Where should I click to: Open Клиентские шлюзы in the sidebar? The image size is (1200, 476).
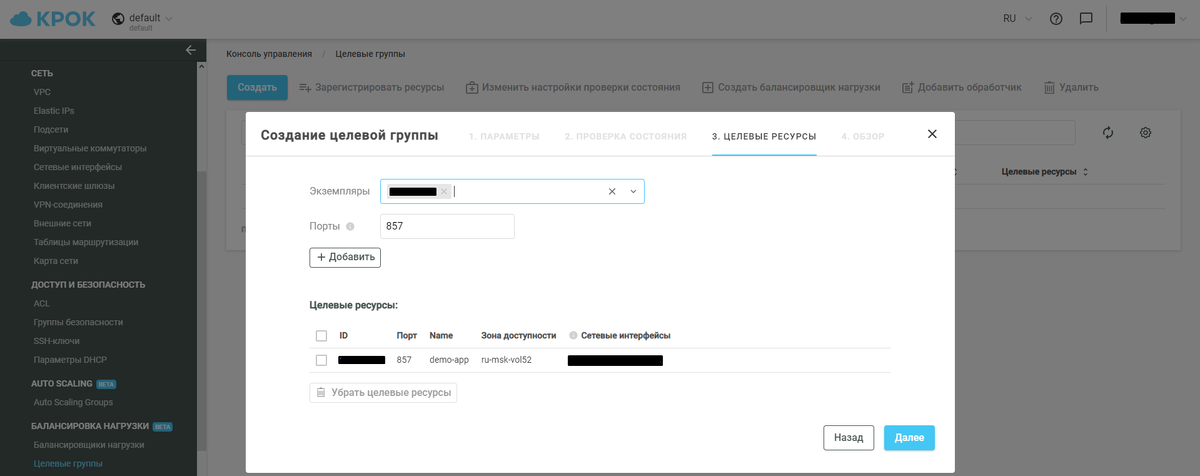74,185
